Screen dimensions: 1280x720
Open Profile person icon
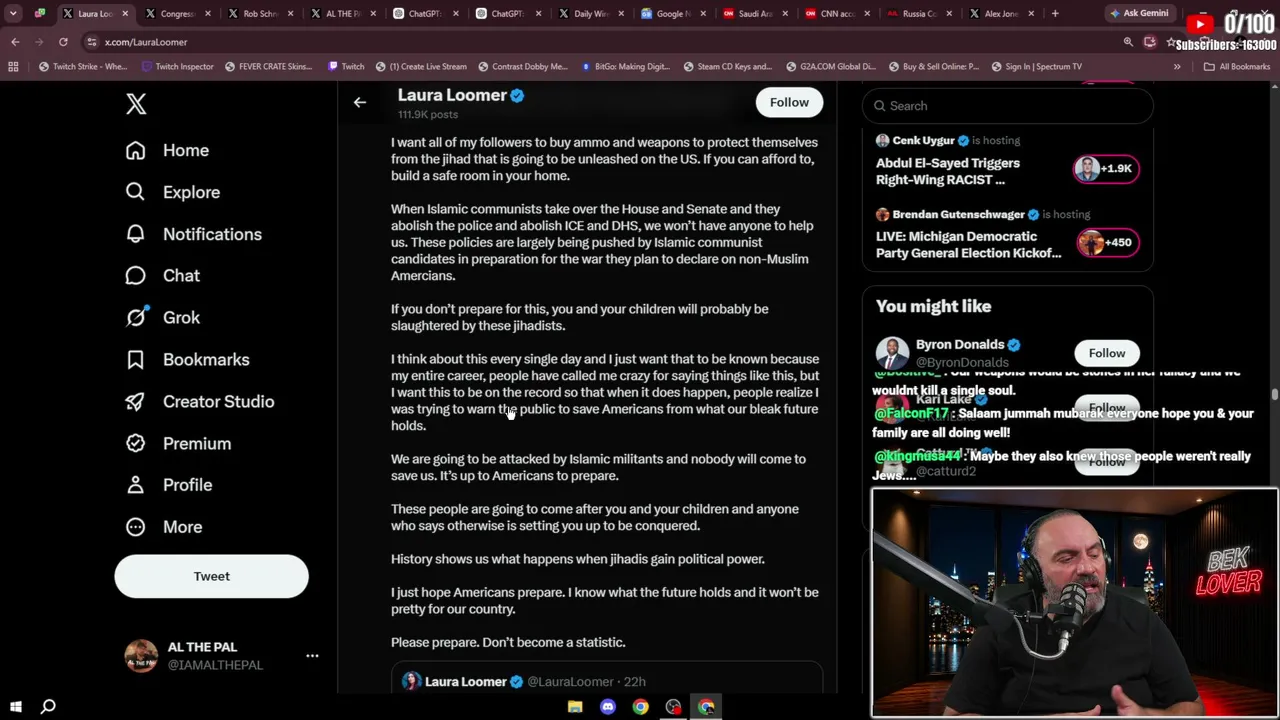(x=135, y=485)
